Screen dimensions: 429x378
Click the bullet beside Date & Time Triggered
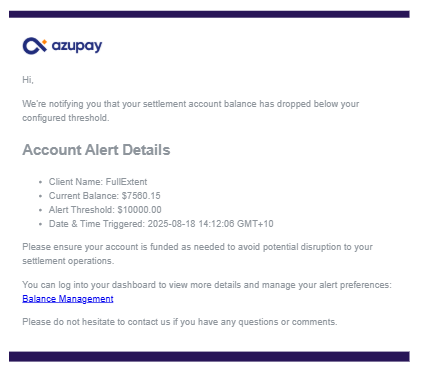pos(40,224)
